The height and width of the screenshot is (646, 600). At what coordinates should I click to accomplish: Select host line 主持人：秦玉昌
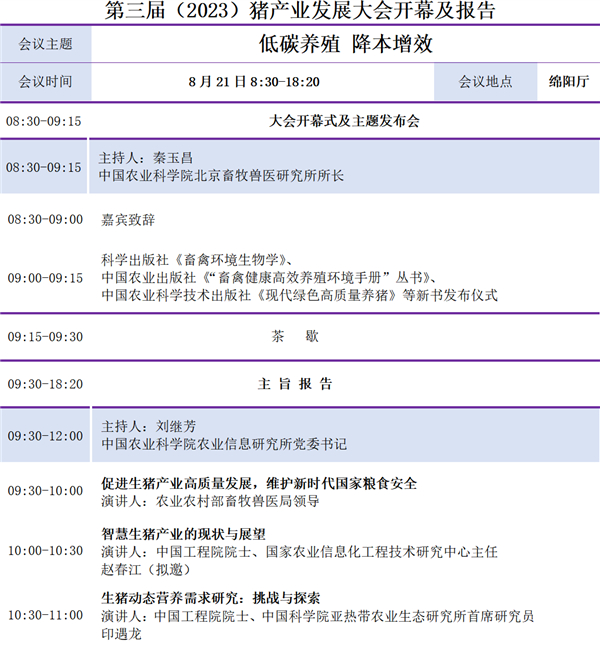pos(145,158)
